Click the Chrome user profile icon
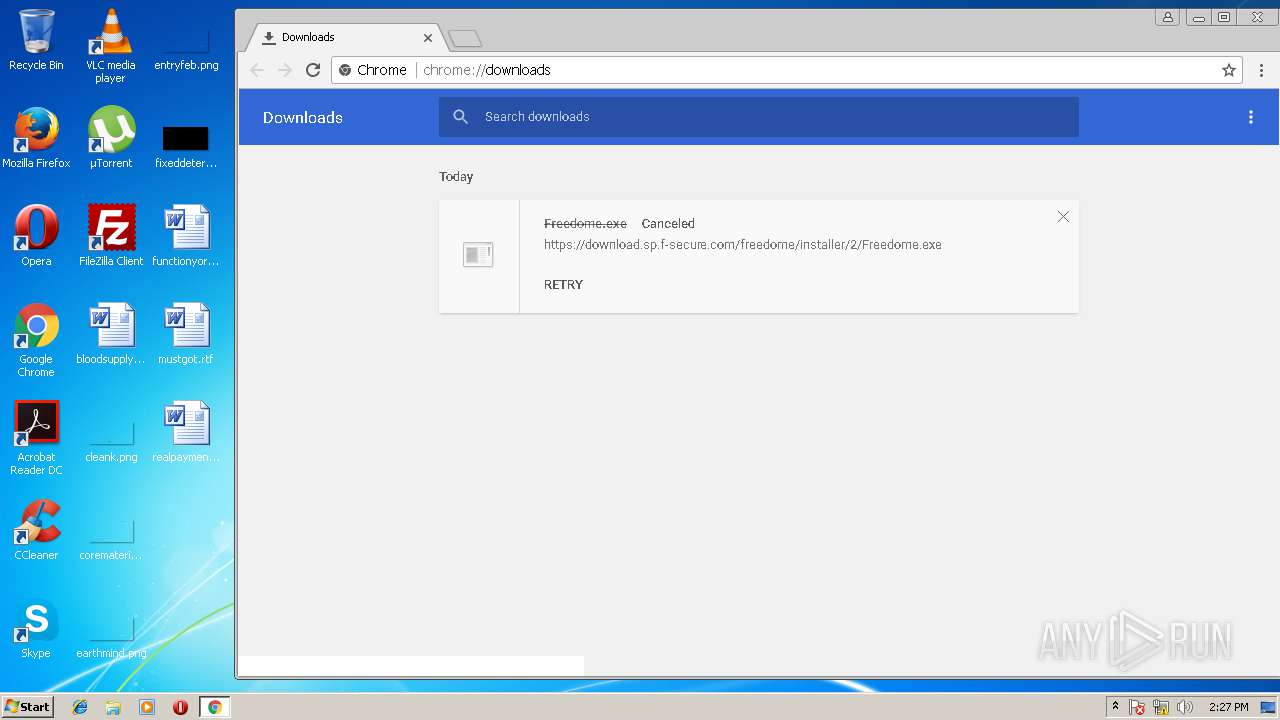The height and width of the screenshot is (720, 1280). (x=1167, y=17)
